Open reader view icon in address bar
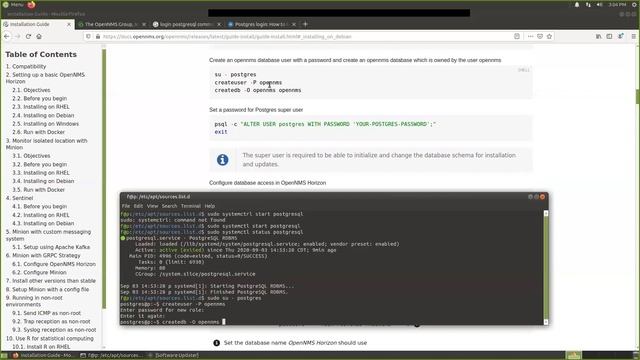This screenshot has height=360, width=640. (517, 36)
